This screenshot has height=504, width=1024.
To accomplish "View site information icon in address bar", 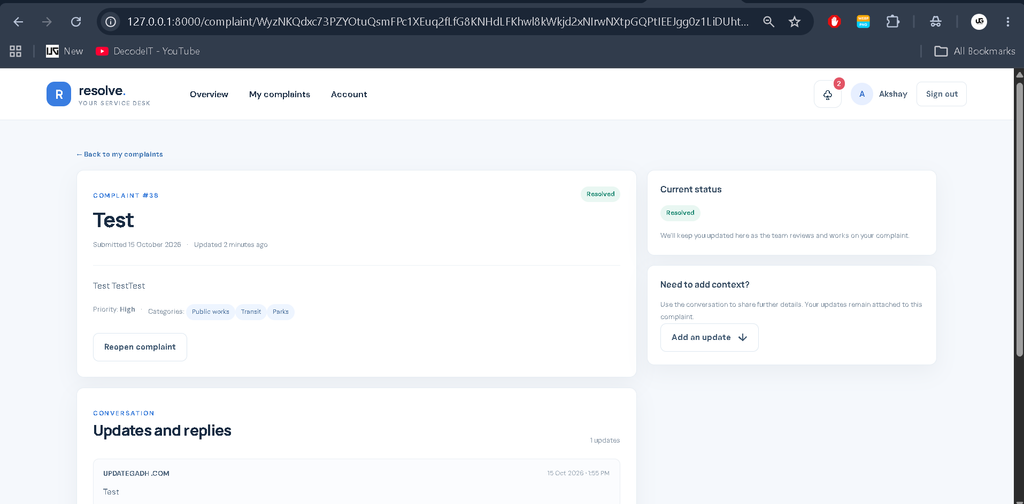I will [112, 22].
